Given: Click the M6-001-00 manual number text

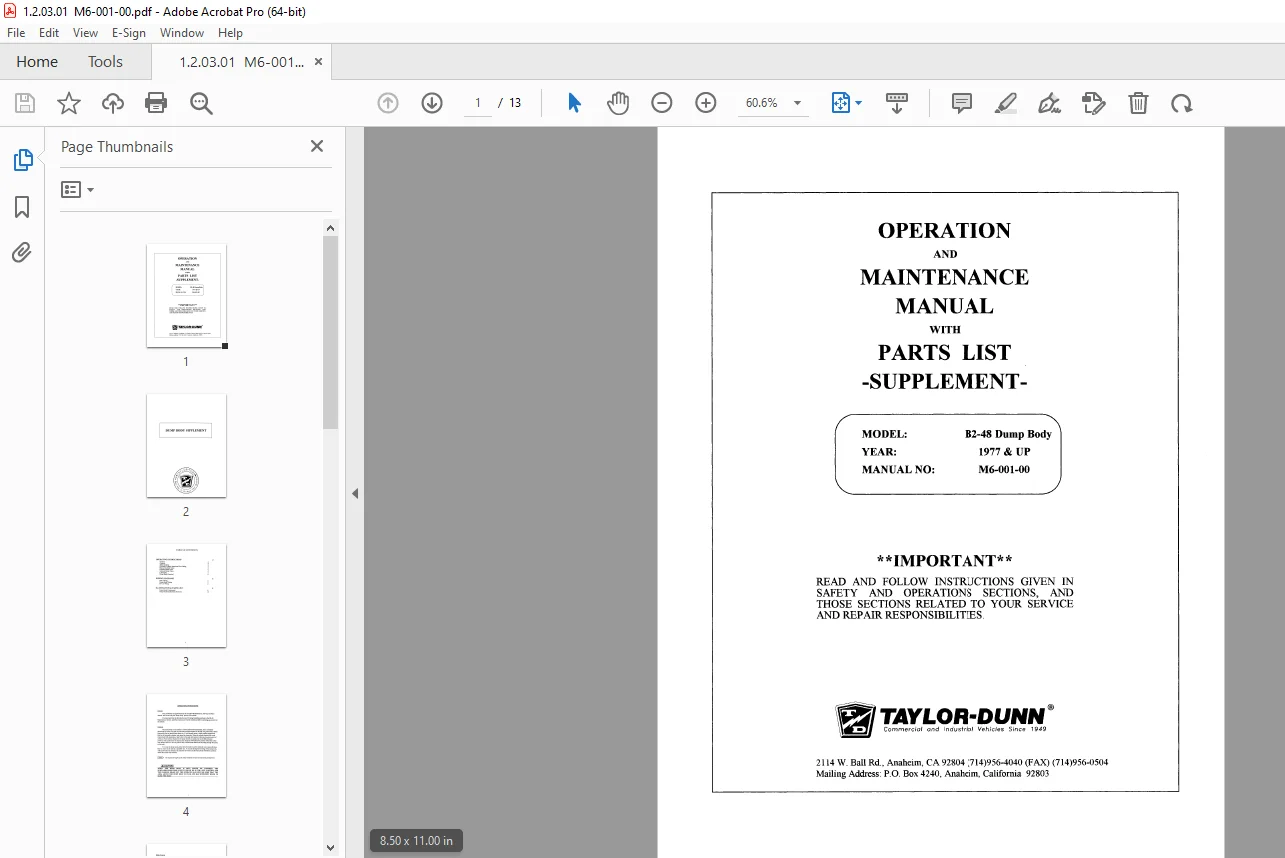Looking at the screenshot, I should (x=1004, y=469).
